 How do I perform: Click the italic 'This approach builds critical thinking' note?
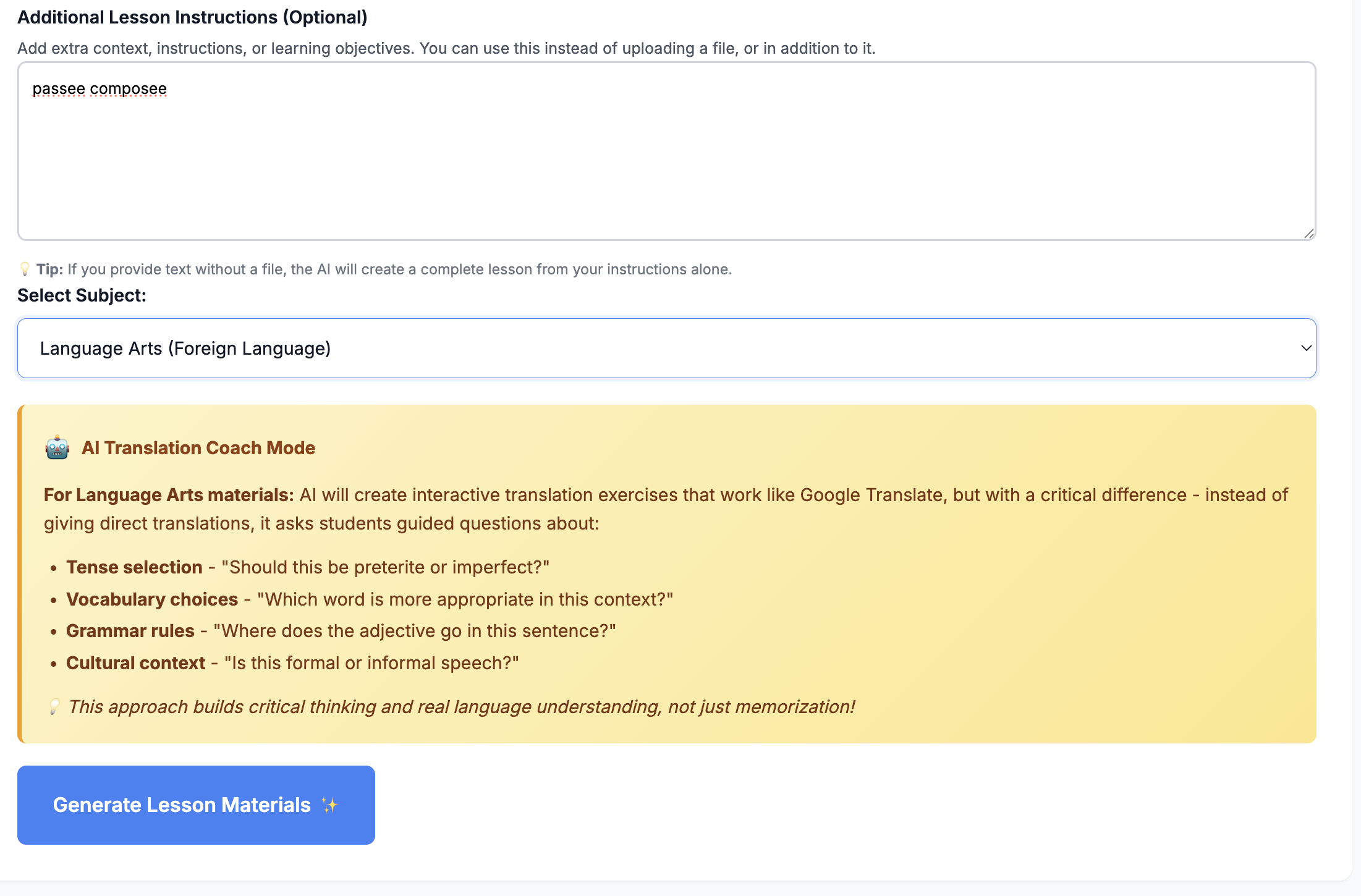point(461,707)
